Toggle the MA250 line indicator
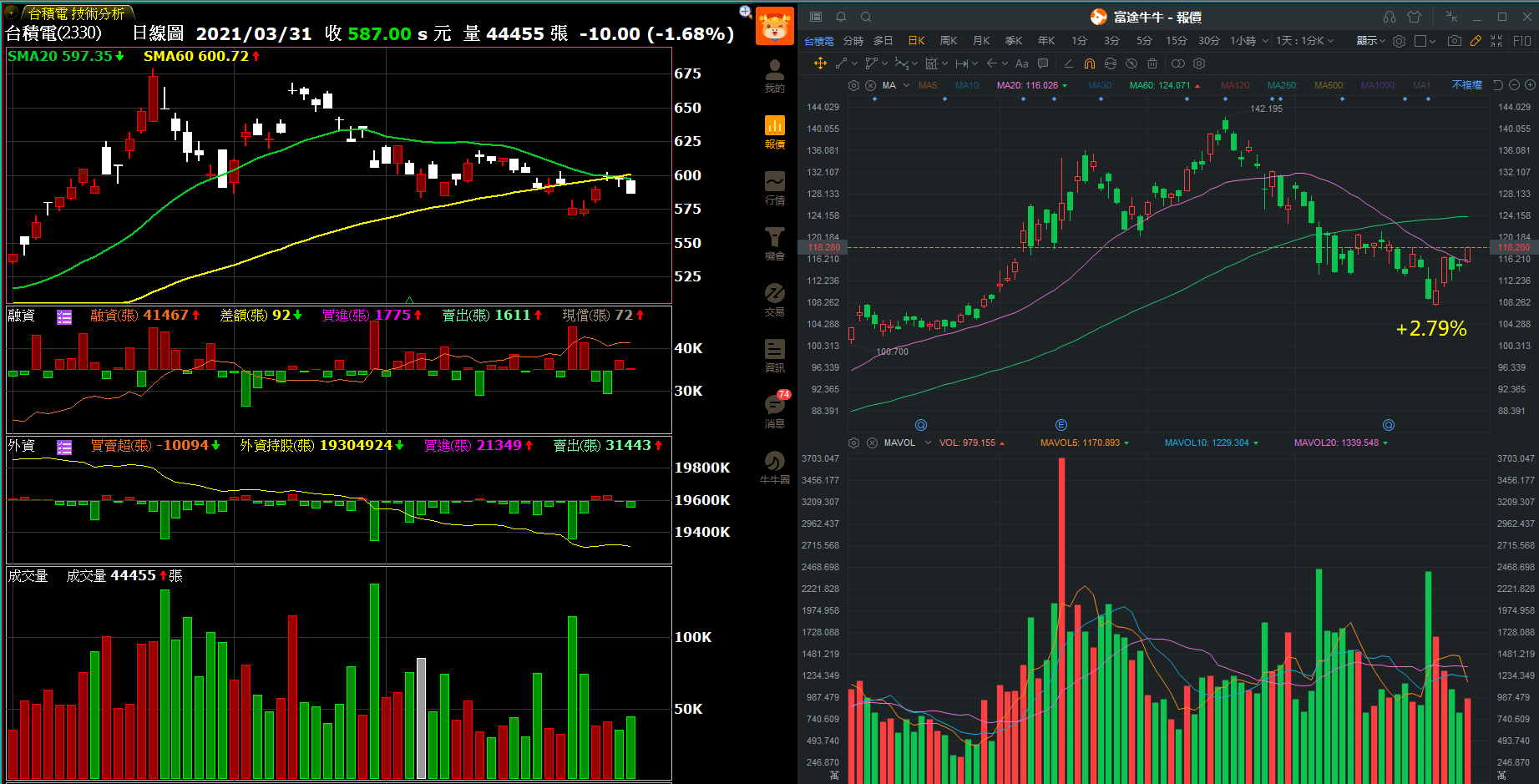Image resolution: width=1539 pixels, height=784 pixels. (x=1283, y=85)
